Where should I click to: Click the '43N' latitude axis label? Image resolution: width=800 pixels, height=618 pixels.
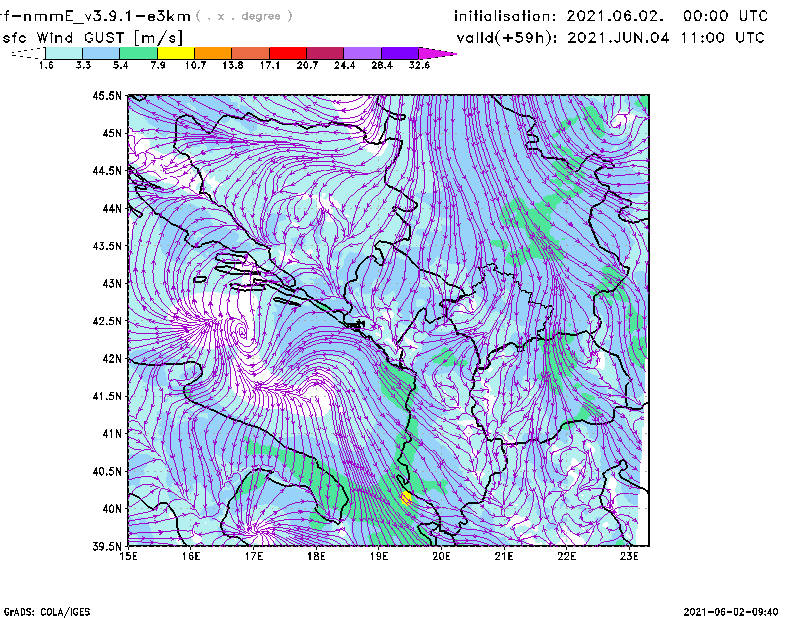pyautogui.click(x=112, y=283)
